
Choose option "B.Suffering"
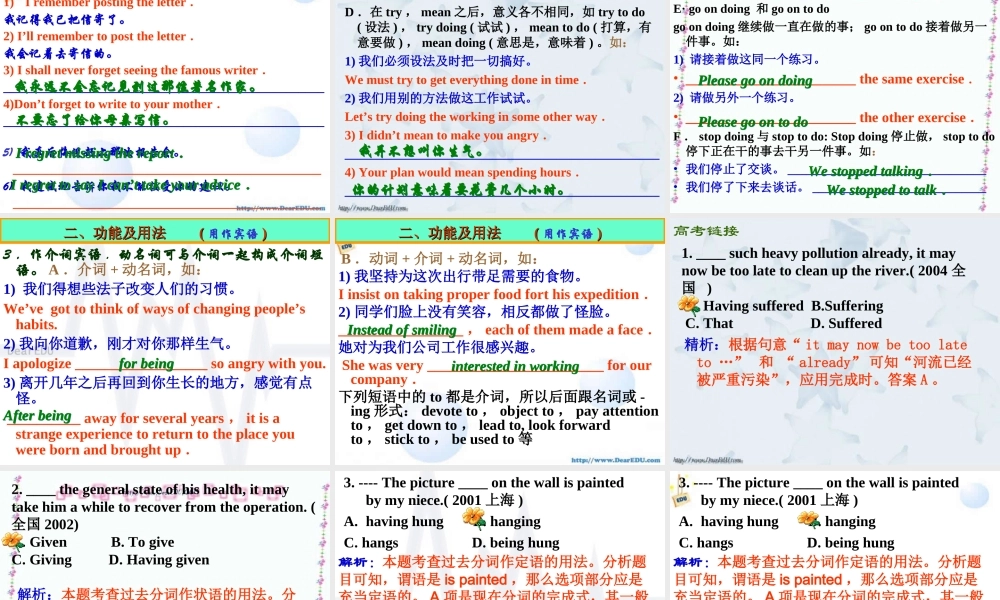(x=847, y=305)
